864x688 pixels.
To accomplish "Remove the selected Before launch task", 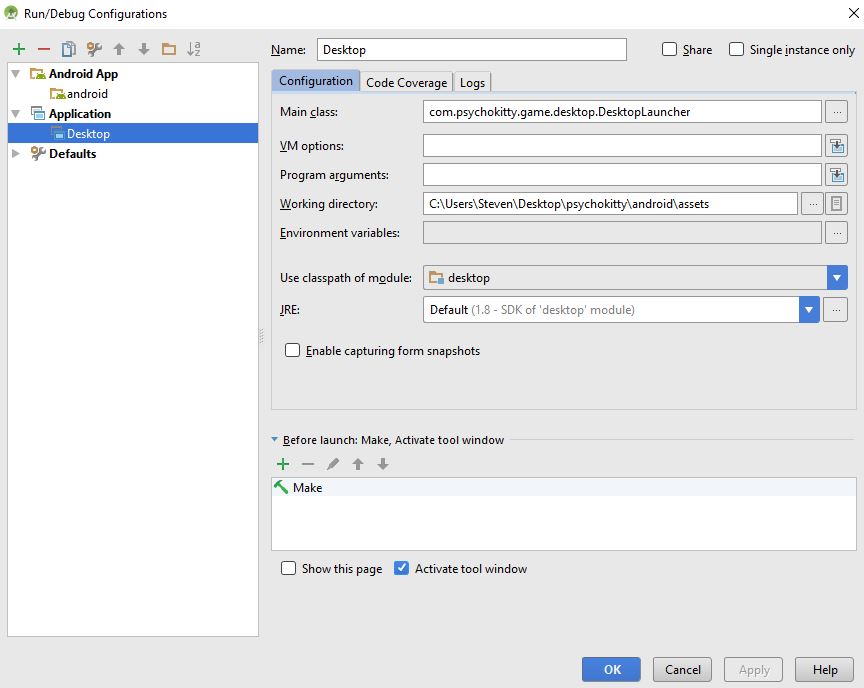I will click(x=308, y=464).
